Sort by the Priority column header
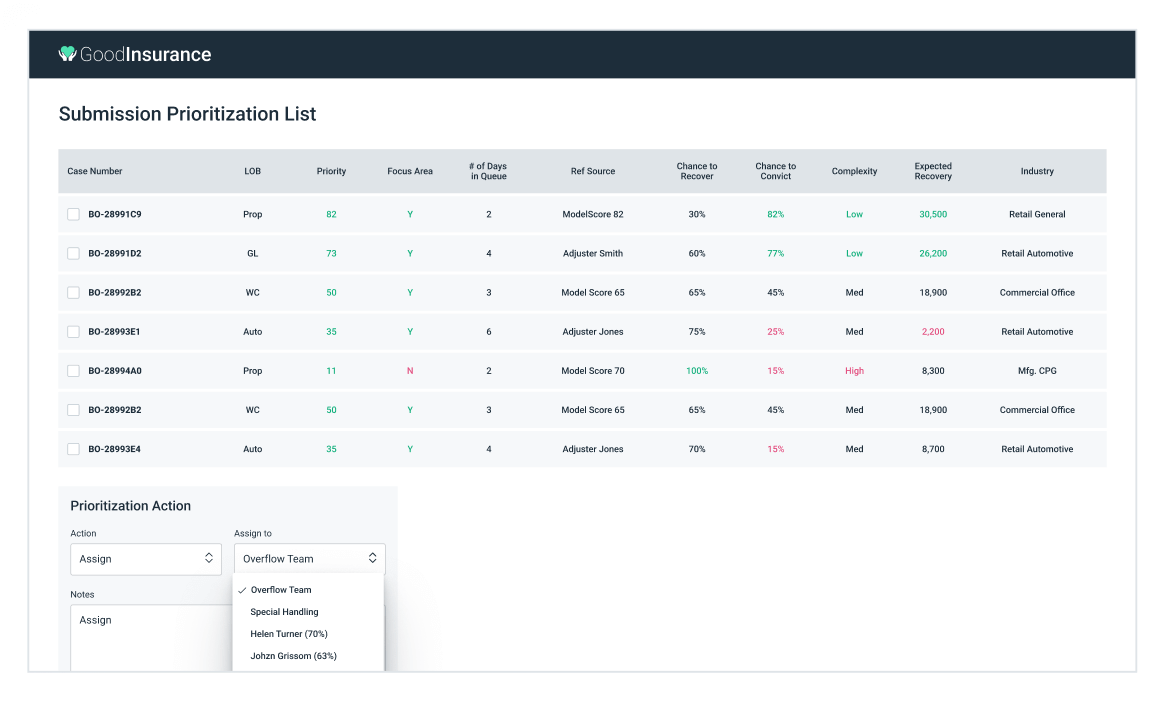1165x701 pixels. click(331, 171)
